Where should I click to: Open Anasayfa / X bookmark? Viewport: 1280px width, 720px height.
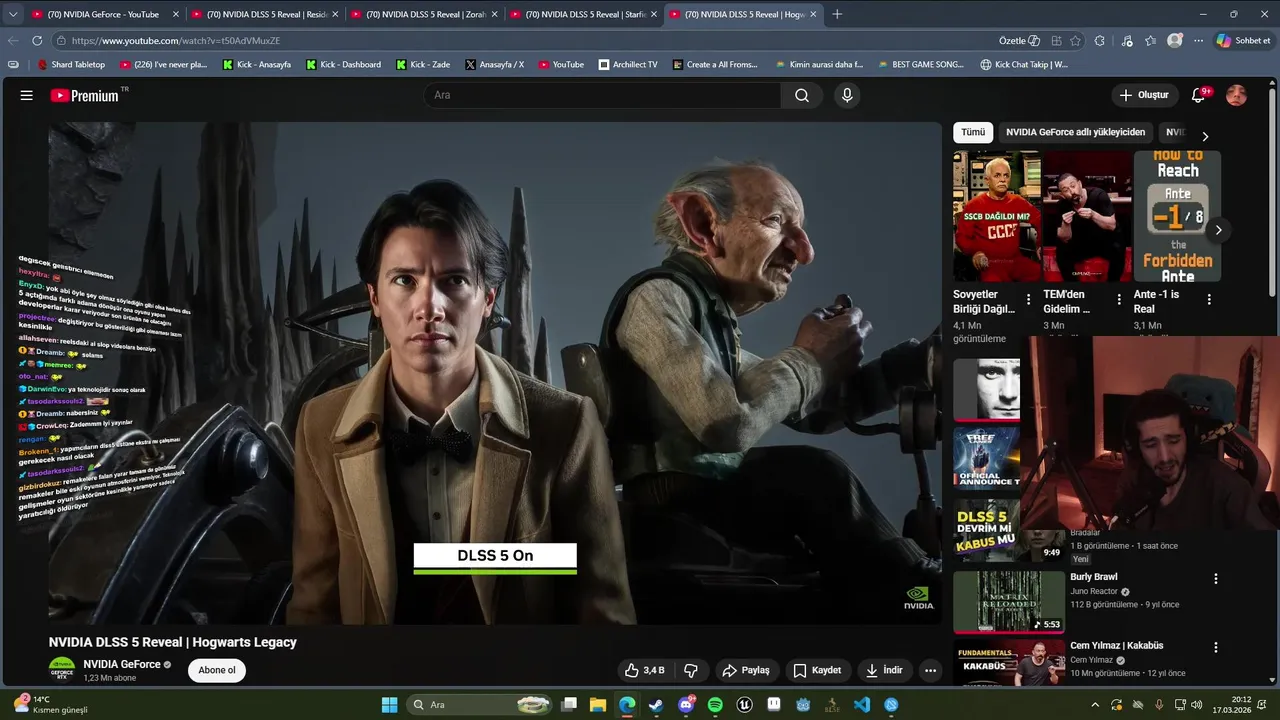[494, 64]
